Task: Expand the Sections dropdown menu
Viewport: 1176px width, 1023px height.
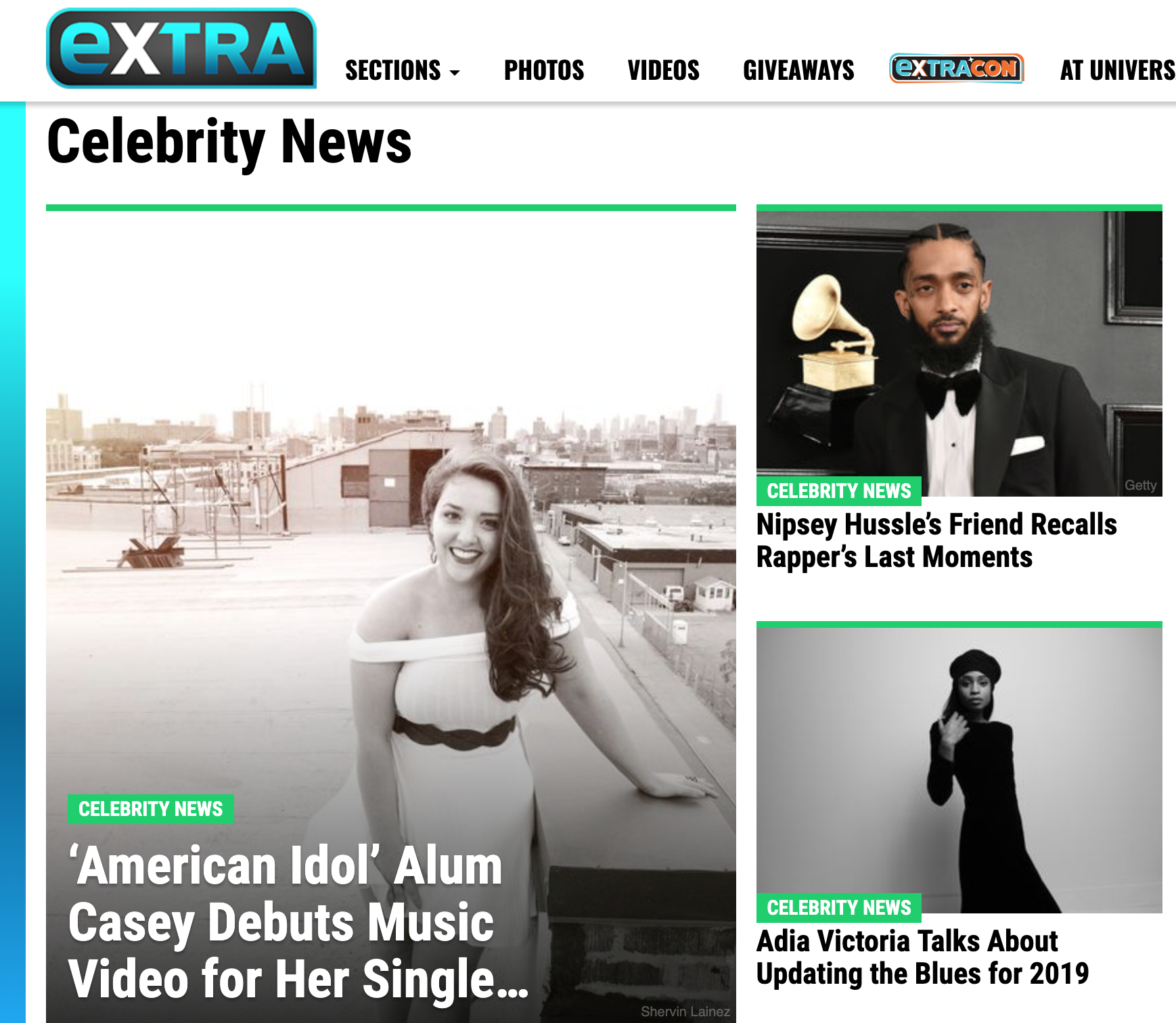Action: tap(403, 70)
